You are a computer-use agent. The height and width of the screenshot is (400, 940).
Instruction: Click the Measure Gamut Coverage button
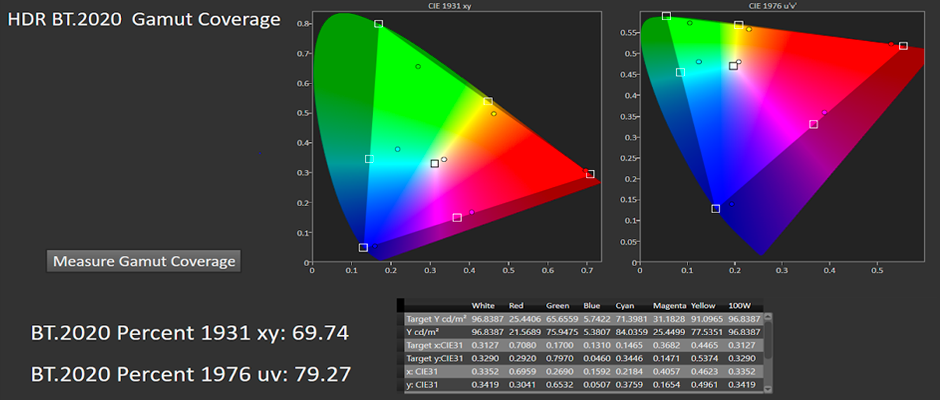(x=143, y=261)
